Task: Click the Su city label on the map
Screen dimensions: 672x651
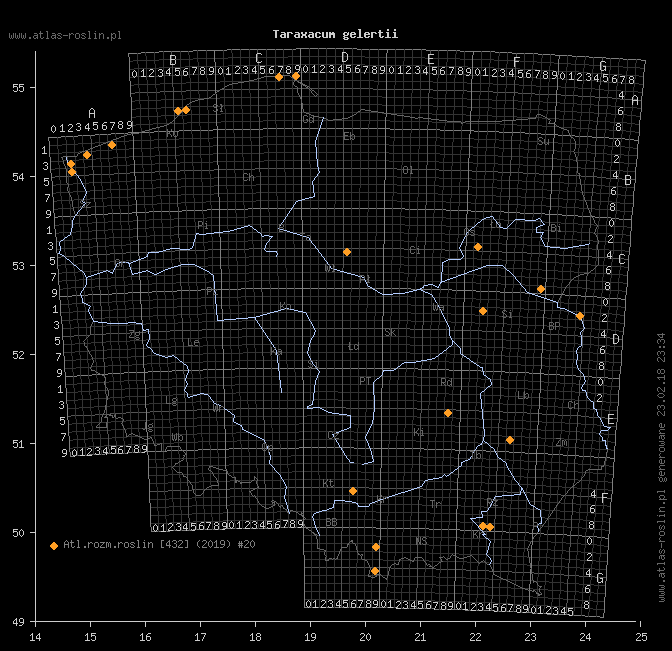Action: [x=543, y=141]
